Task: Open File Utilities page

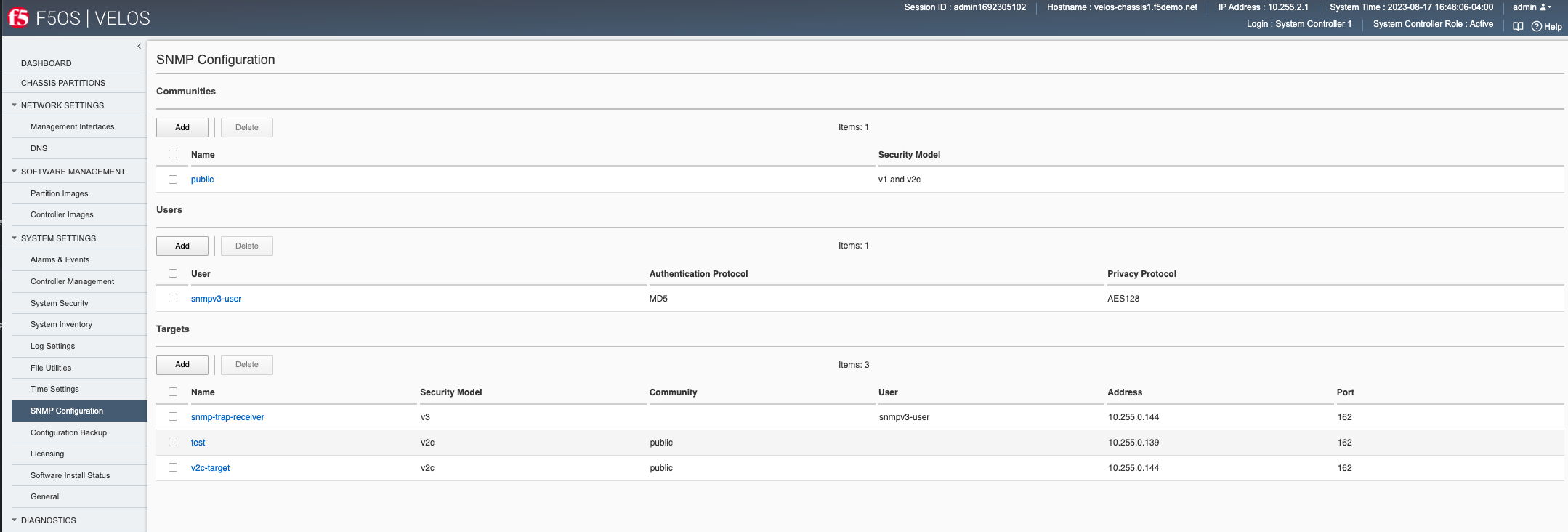Action: (51, 368)
